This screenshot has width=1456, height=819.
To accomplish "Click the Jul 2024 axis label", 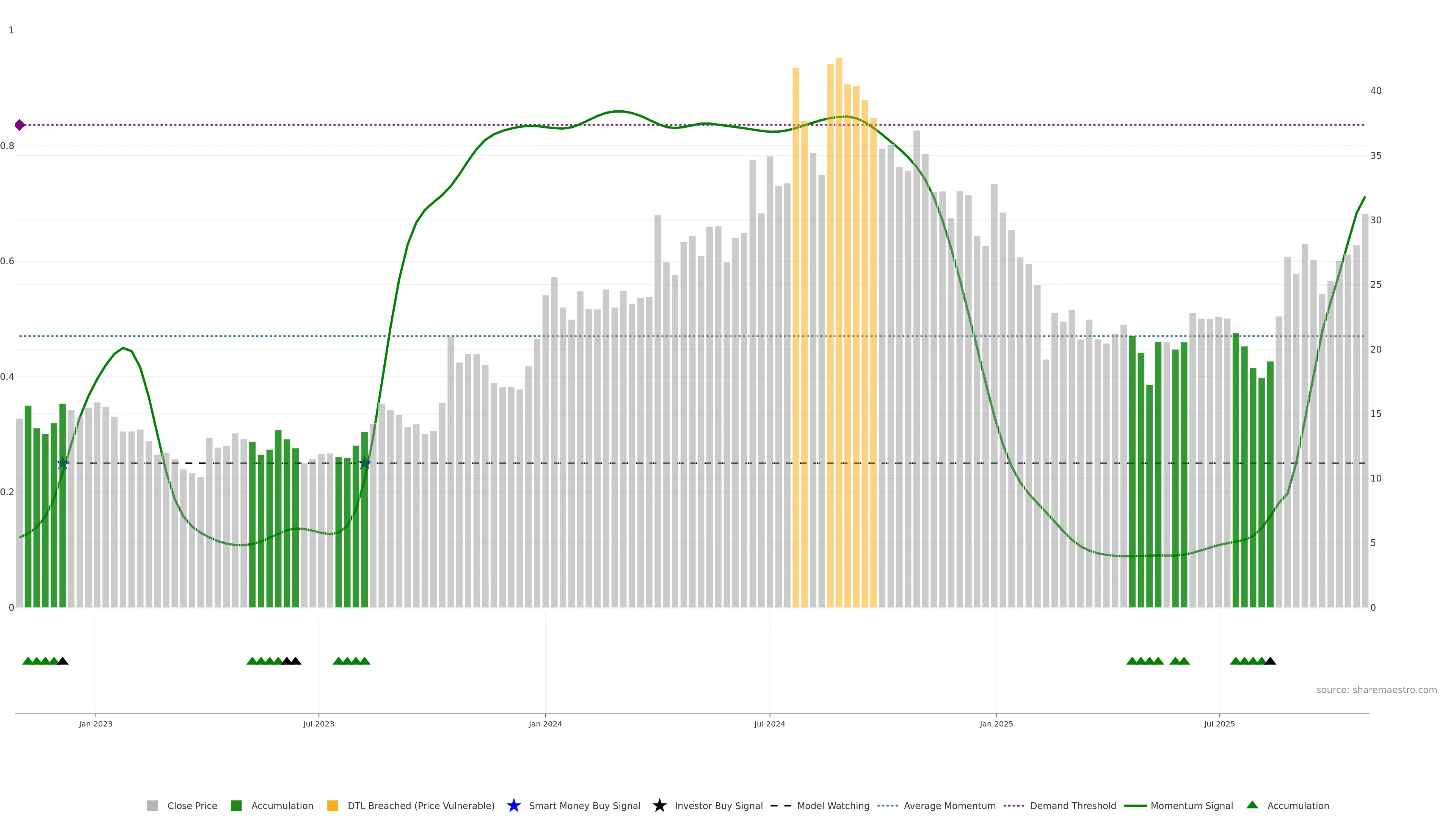I will [x=769, y=723].
